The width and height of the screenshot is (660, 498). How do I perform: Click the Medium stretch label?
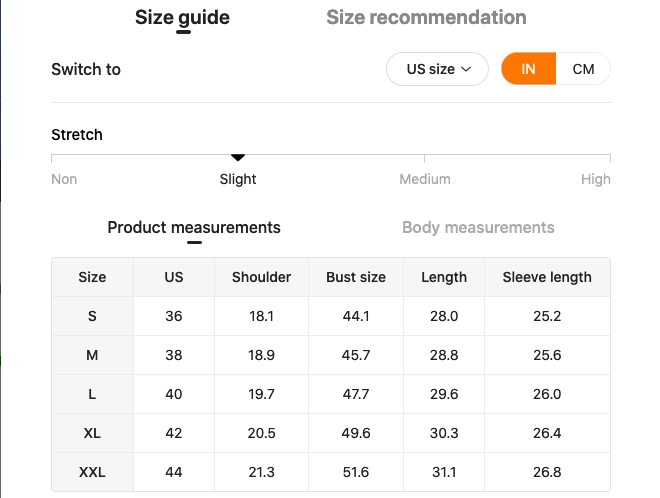425,179
